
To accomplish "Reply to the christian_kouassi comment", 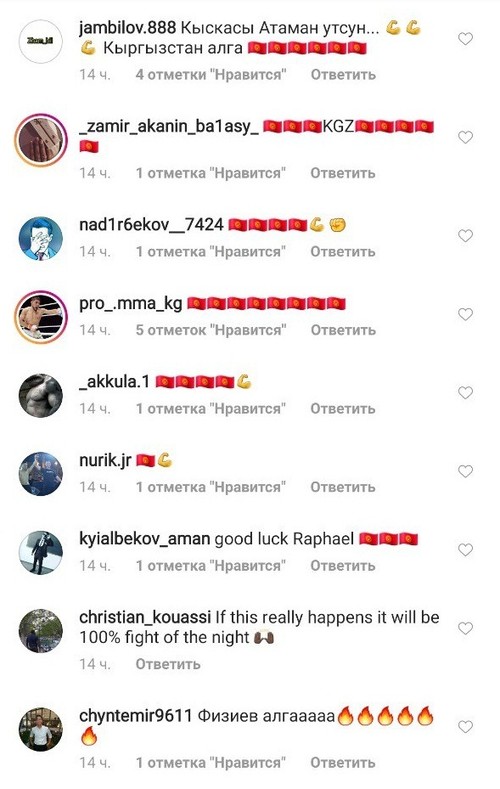I will pos(168,665).
